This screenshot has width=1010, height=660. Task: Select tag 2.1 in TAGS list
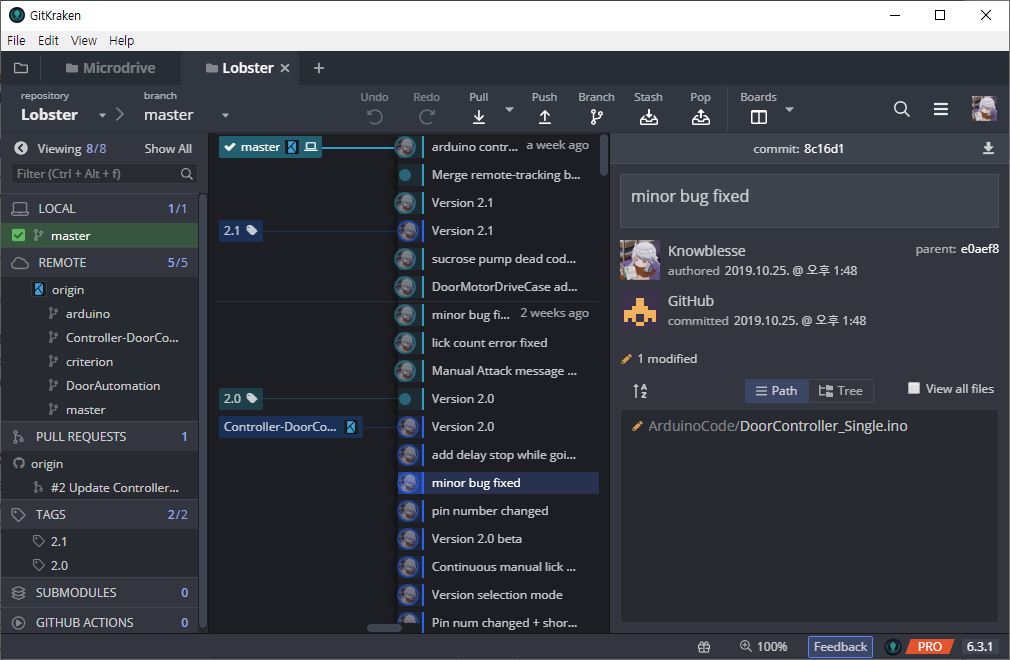[x=59, y=542]
